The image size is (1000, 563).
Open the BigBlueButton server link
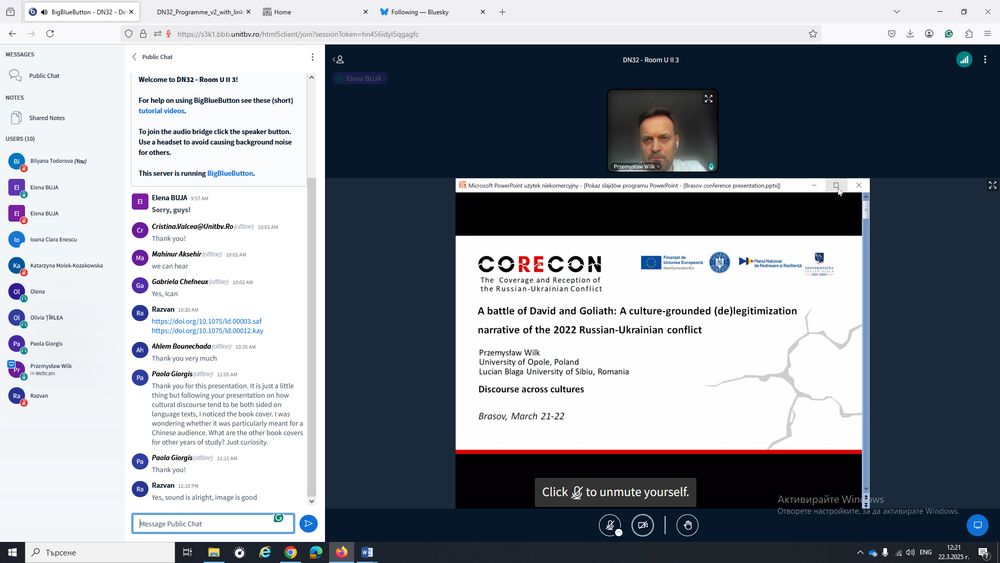[230, 173]
